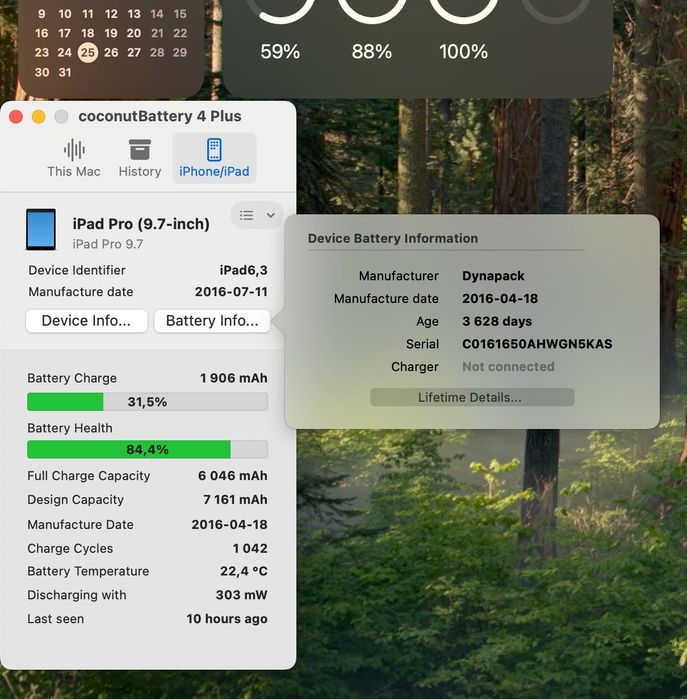Select the iPhone/iPad tab
The width and height of the screenshot is (687, 699).
pos(214,158)
